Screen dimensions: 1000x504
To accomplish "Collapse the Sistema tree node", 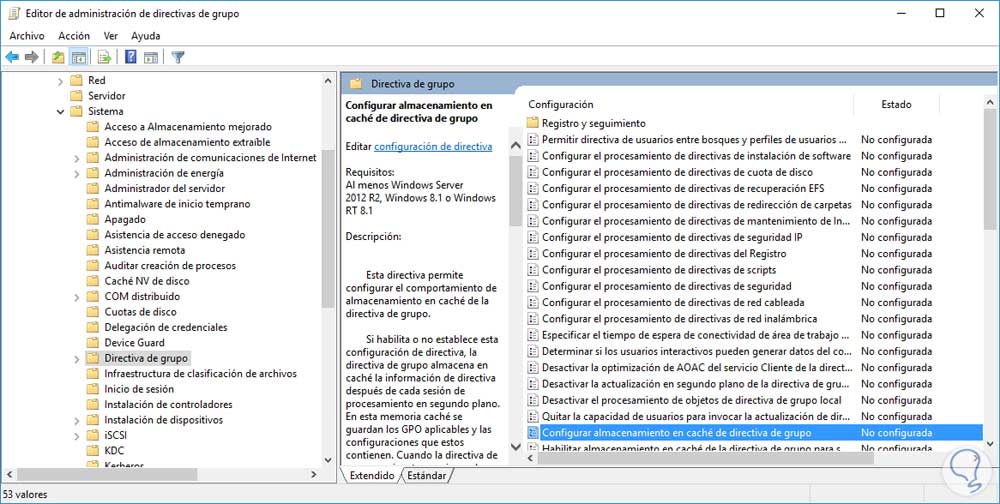I will (x=60, y=112).
